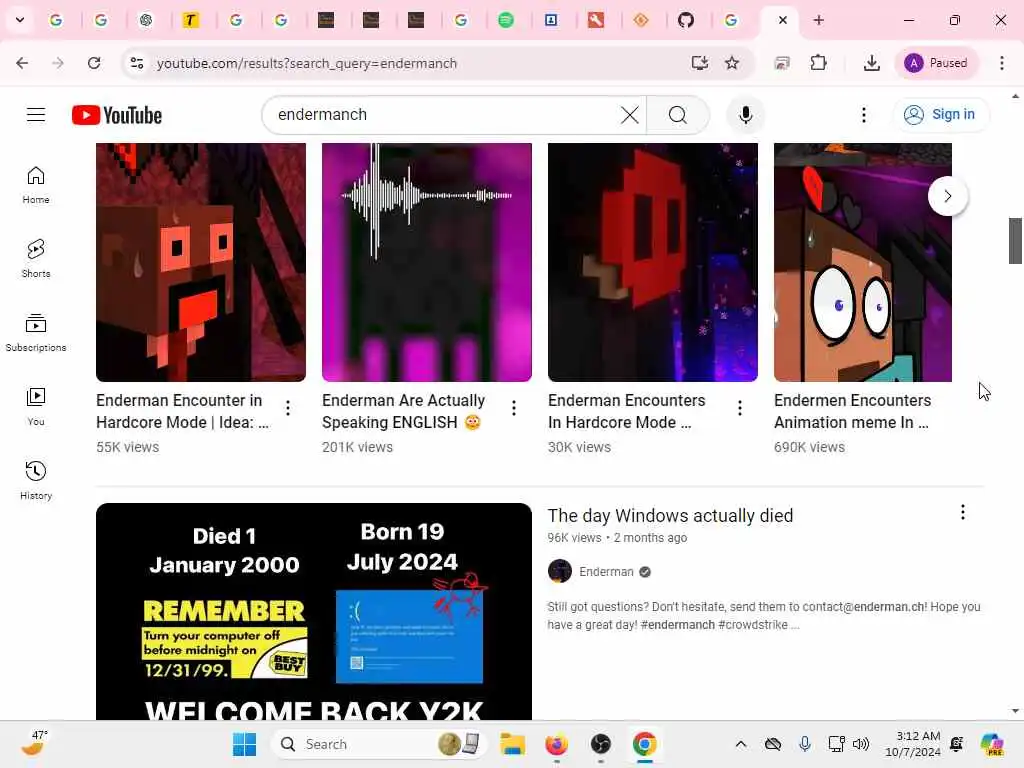The height and width of the screenshot is (768, 1024).
Task: Click the scrollbar down arrow
Action: click(1015, 711)
